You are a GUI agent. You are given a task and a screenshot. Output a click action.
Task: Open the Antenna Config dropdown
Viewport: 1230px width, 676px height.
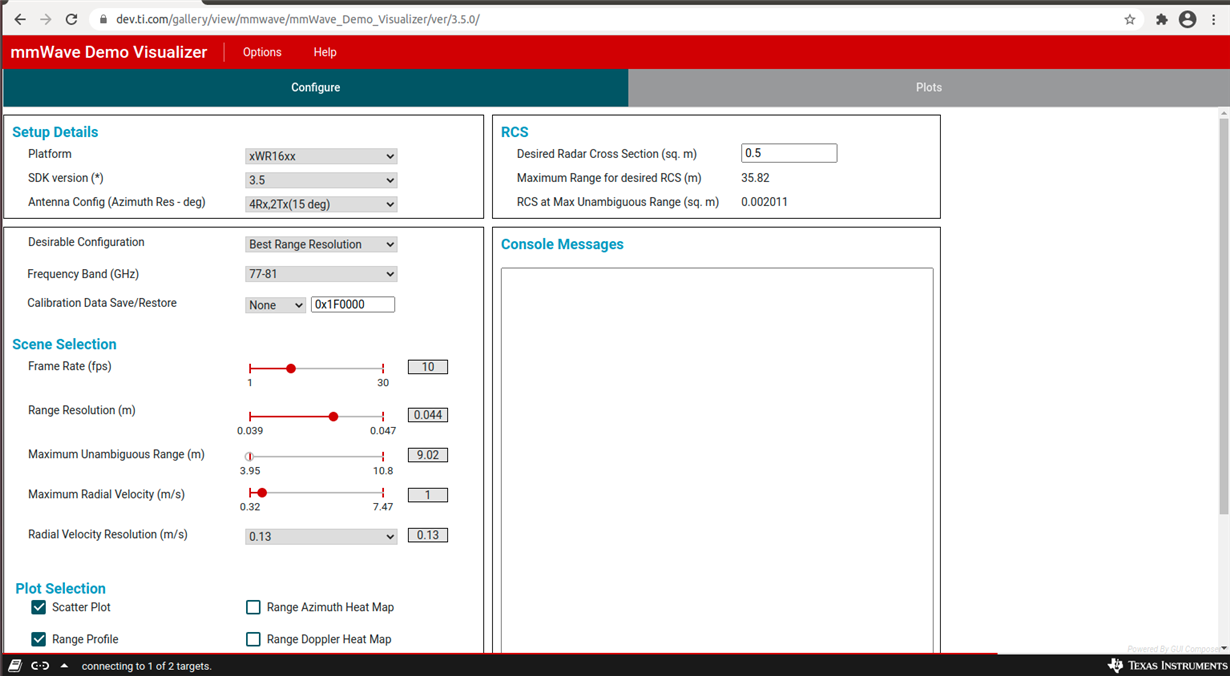[x=321, y=204]
